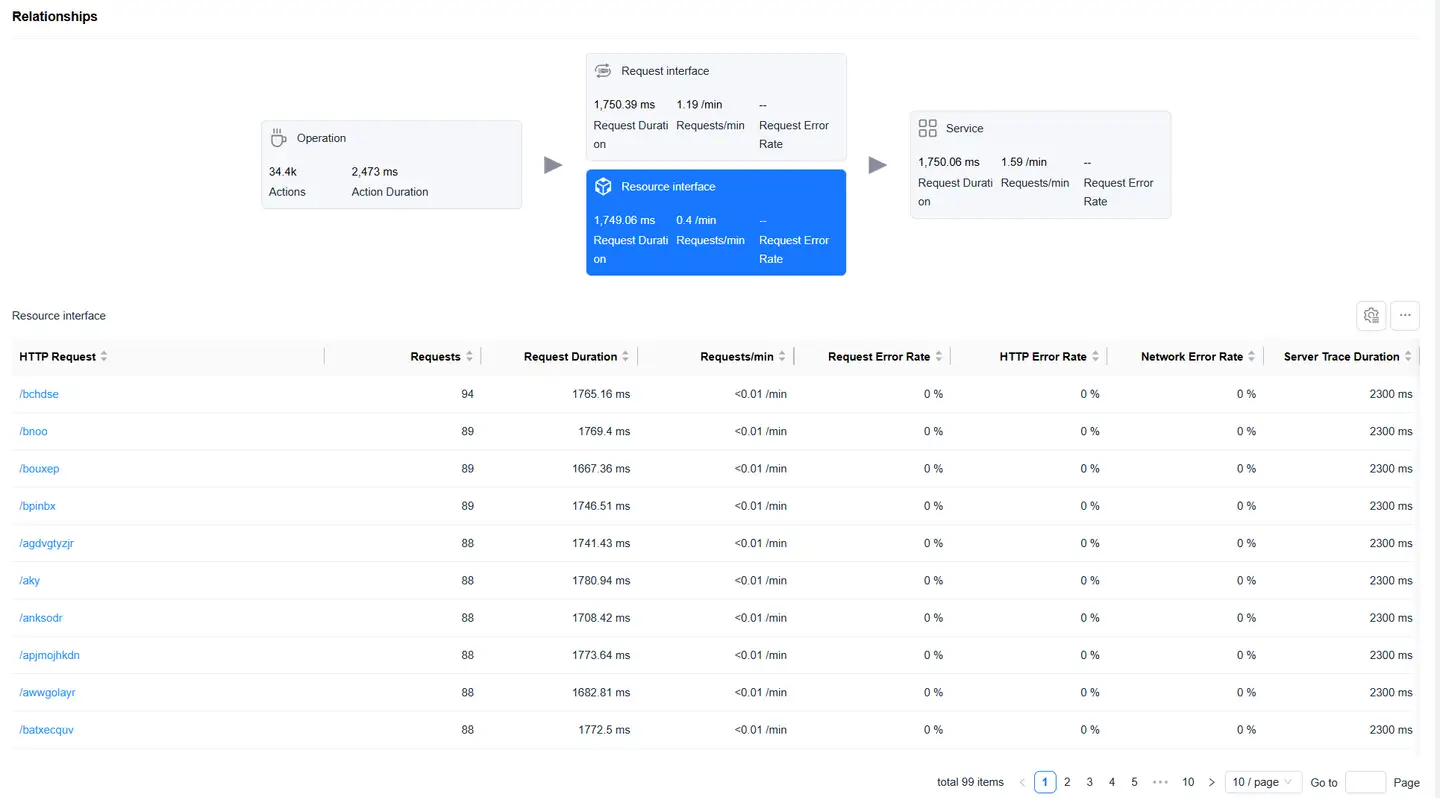
Task: Click the Request interface card icon
Action: (x=603, y=71)
